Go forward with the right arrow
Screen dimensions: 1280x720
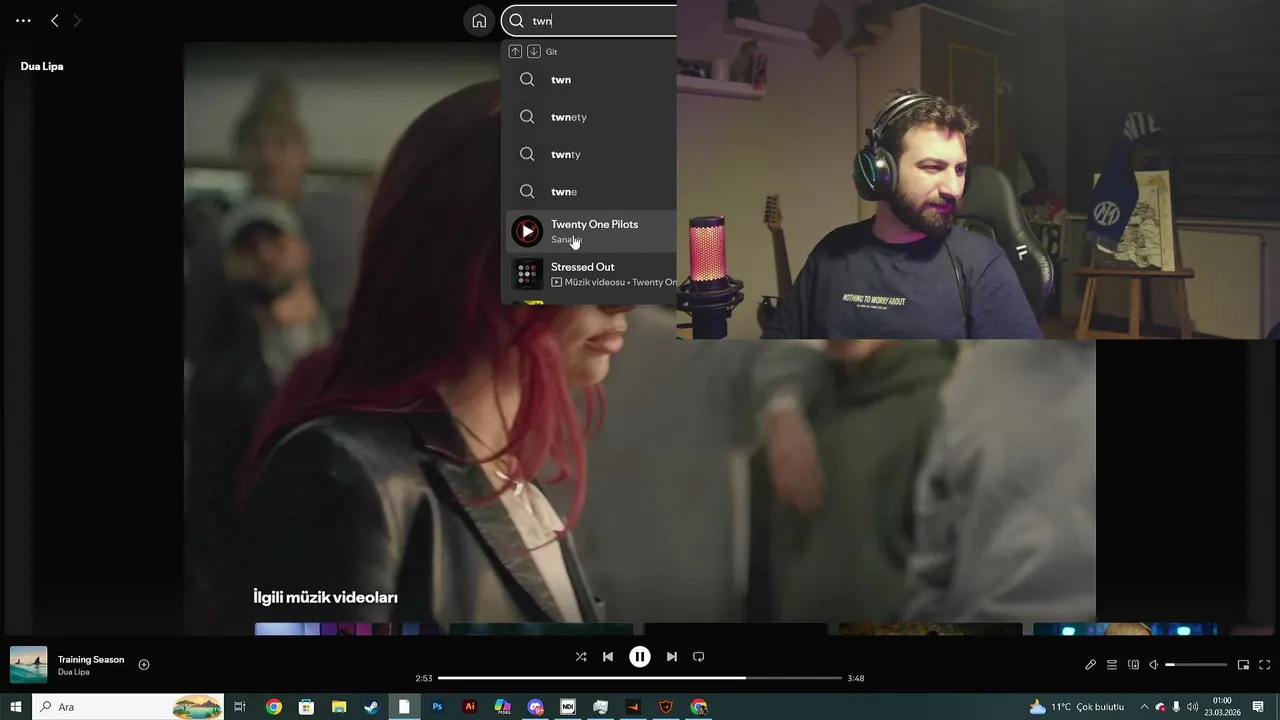[77, 21]
